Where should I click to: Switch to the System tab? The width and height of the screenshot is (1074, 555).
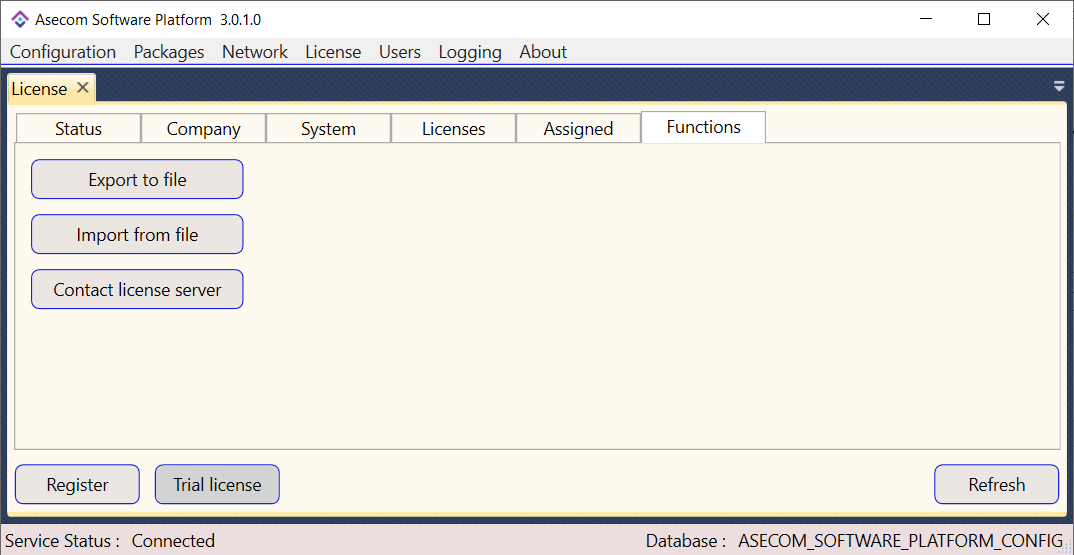click(x=328, y=129)
